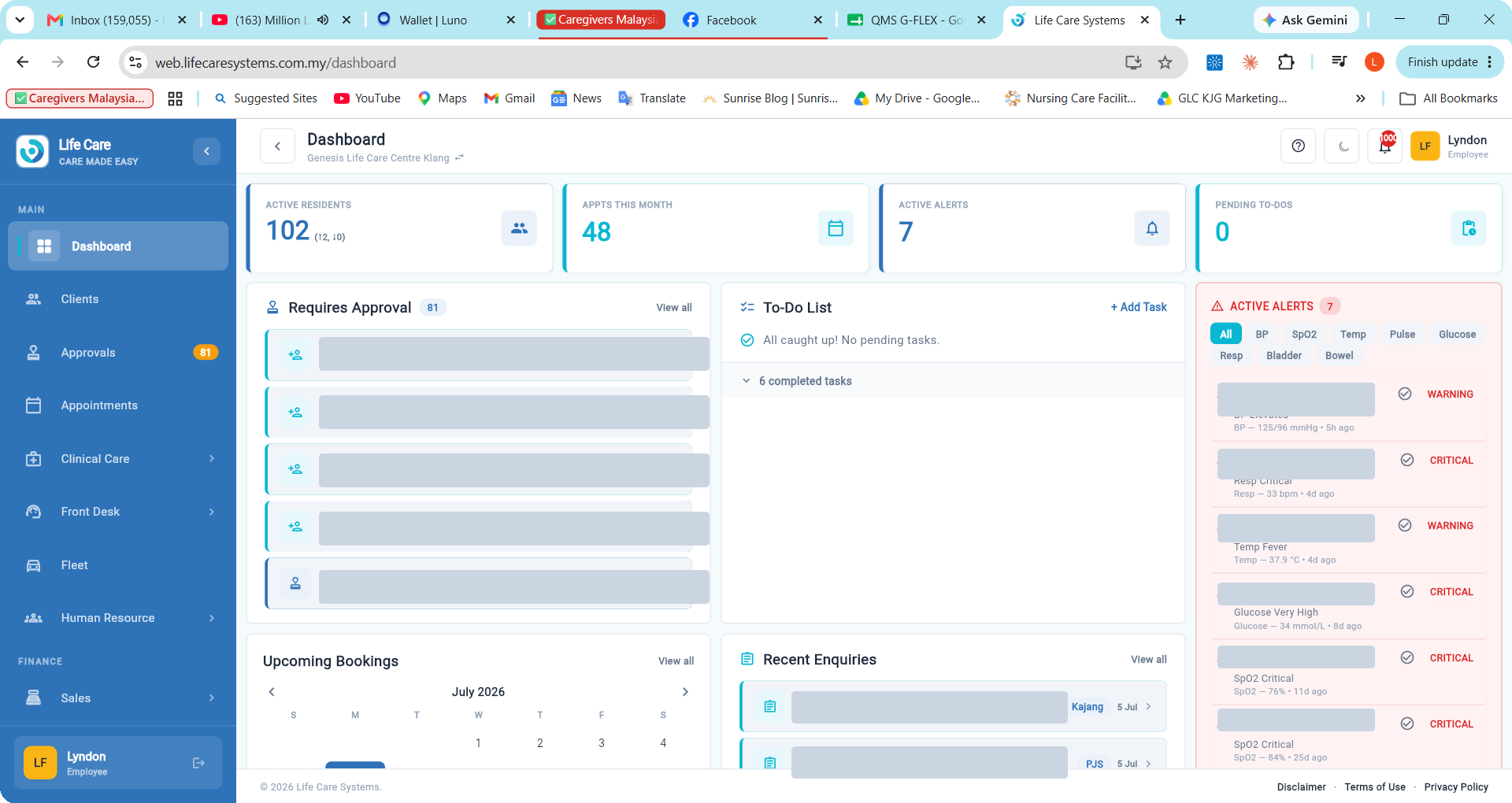1512x803 pixels.
Task: Filter alerts by Pulse
Action: (x=1403, y=334)
